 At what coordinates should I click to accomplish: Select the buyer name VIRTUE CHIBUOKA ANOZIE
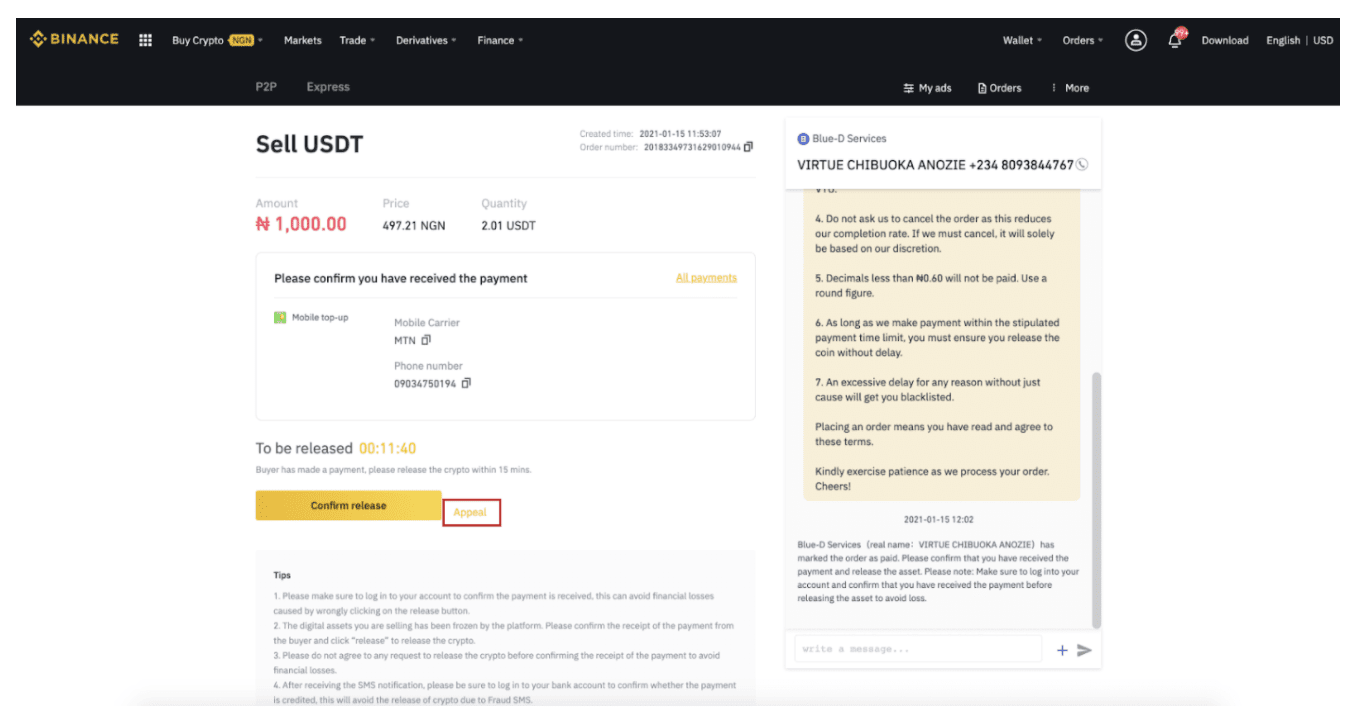point(881,164)
